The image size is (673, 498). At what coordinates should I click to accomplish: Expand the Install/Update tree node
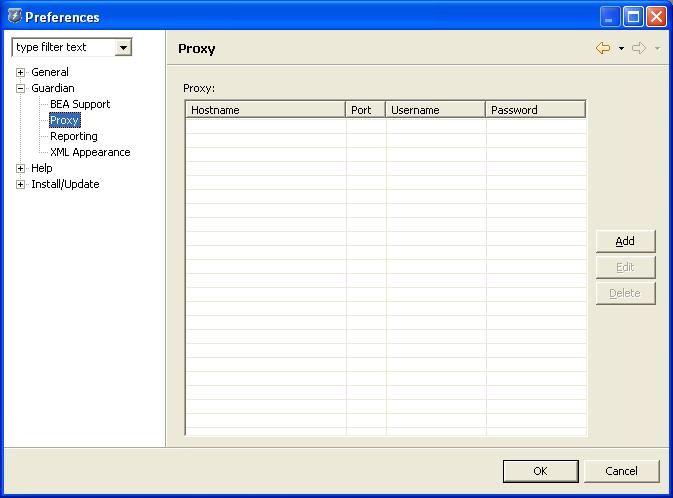pyautogui.click(x=20, y=185)
